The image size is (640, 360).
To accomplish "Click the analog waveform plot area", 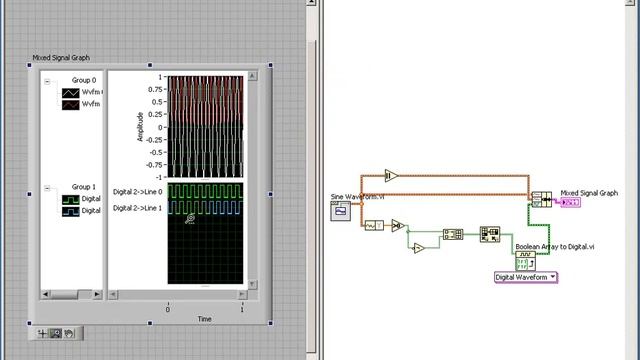I will (x=205, y=127).
